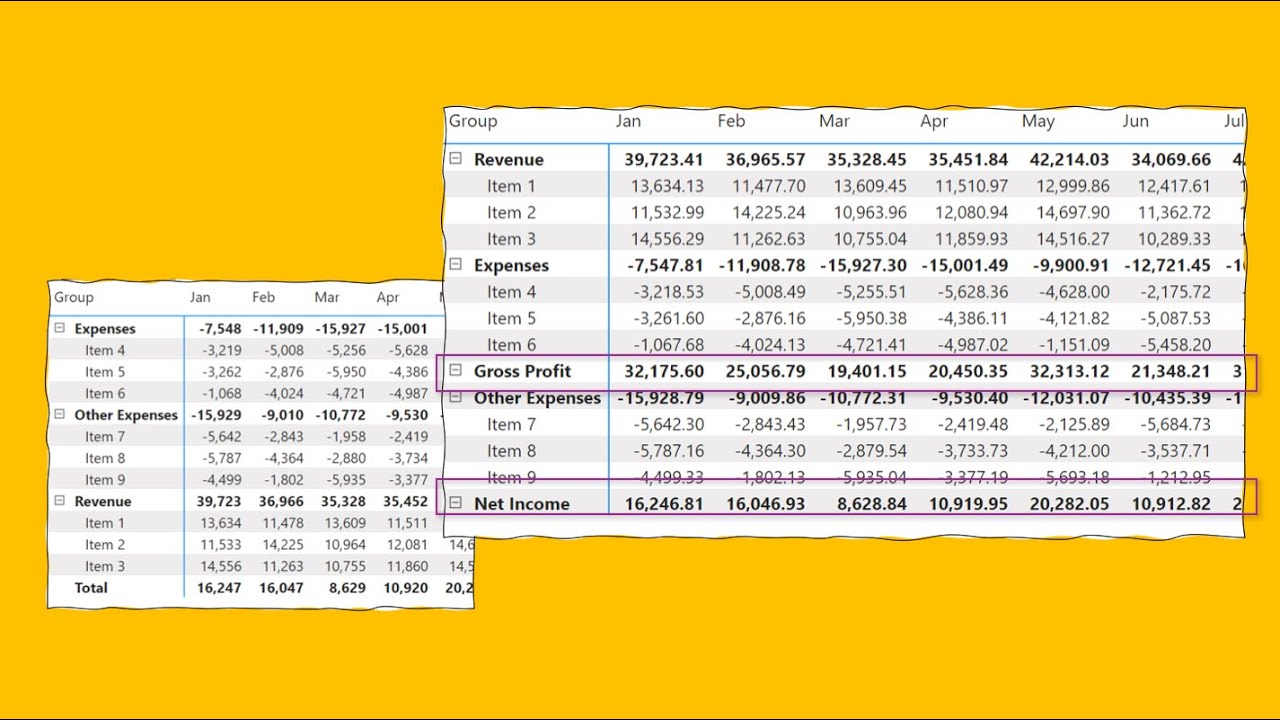Click the Revenue value 39,723 in the smaller table
This screenshot has width=1280, height=720.
219,502
